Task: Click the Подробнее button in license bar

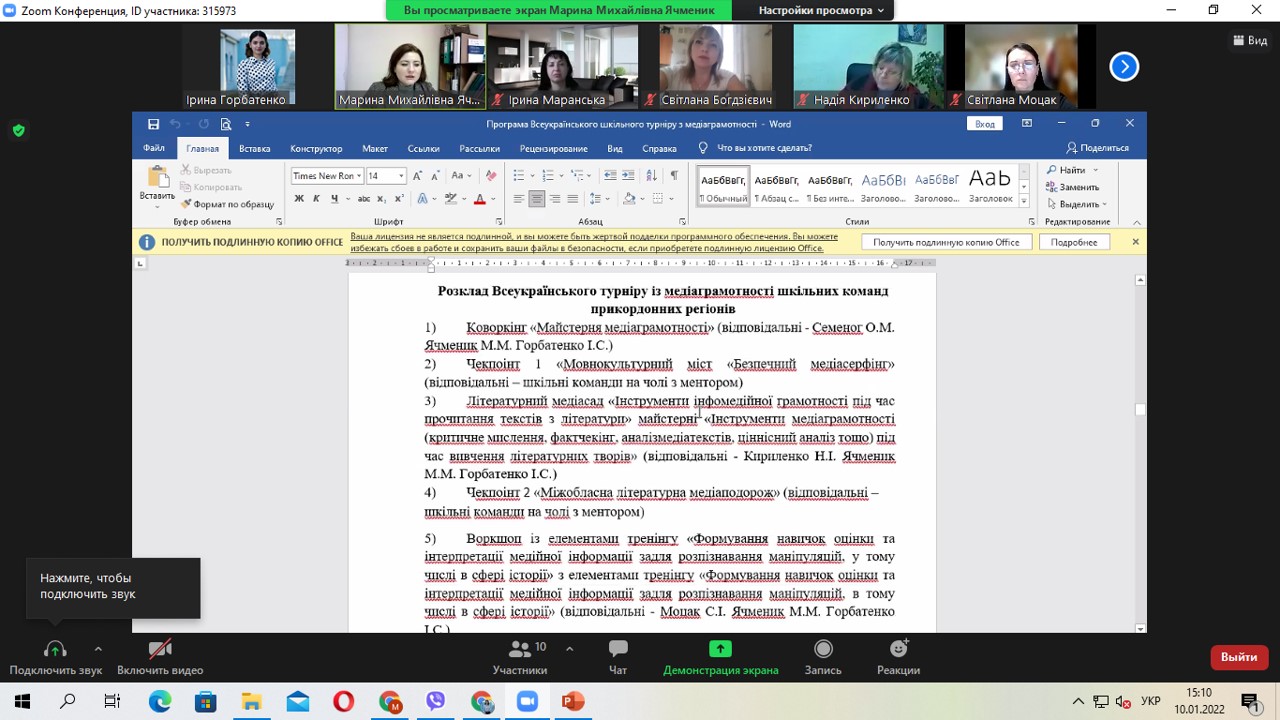Action: point(1074,242)
